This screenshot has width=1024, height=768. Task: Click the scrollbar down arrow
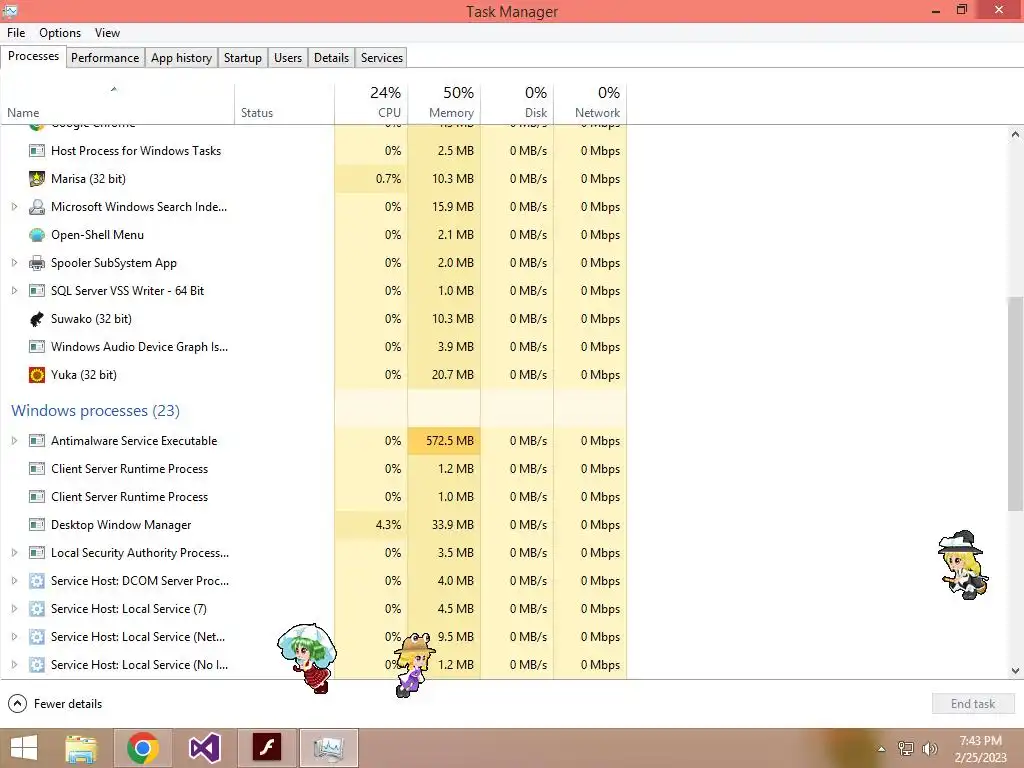pyautogui.click(x=1015, y=670)
